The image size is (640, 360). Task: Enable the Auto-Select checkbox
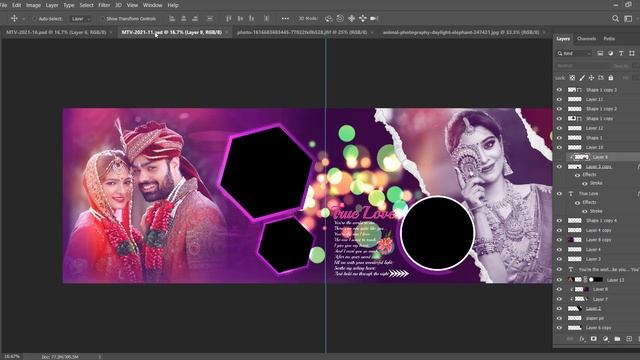pyautogui.click(x=34, y=19)
